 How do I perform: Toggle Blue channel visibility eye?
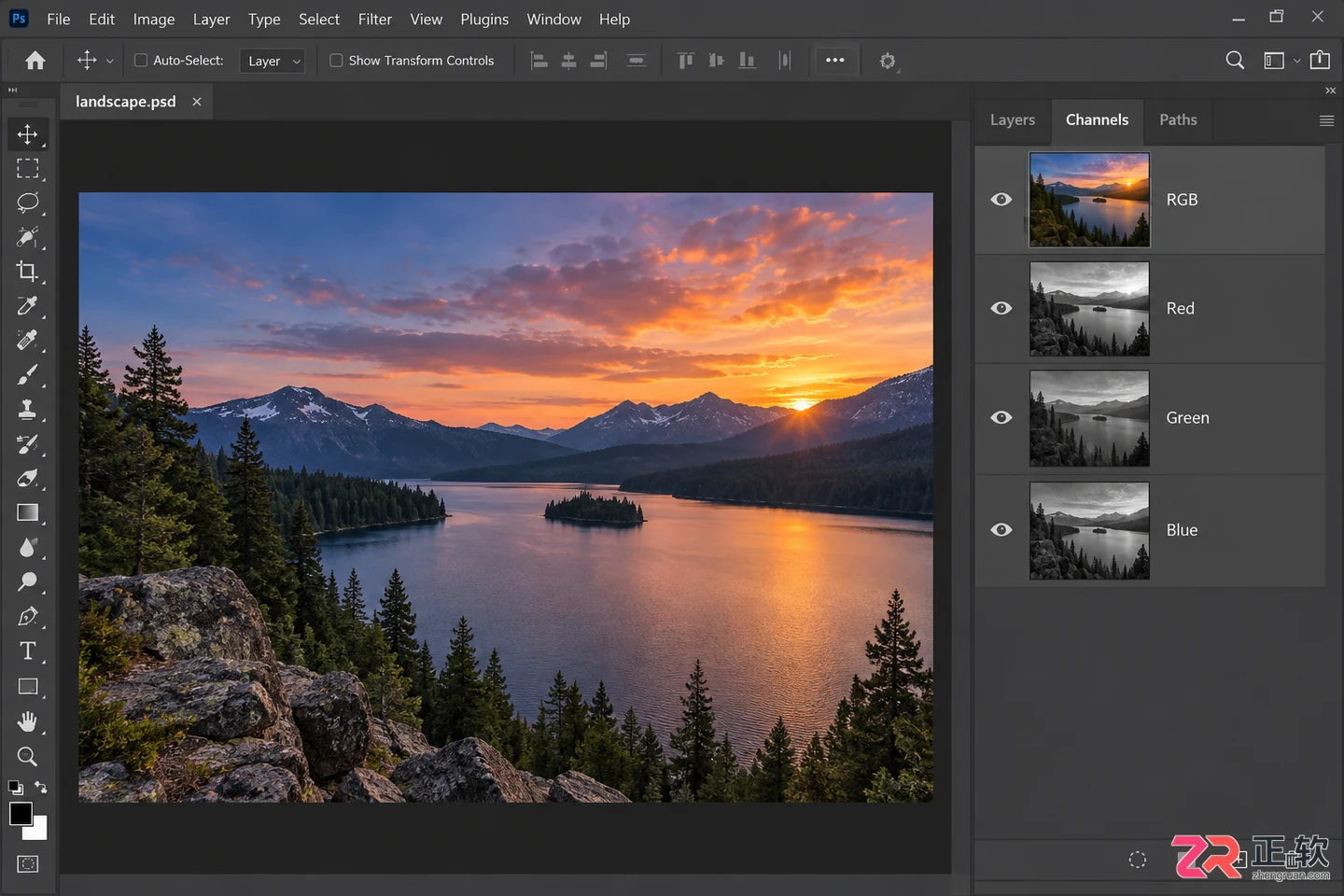pyautogui.click(x=1001, y=529)
